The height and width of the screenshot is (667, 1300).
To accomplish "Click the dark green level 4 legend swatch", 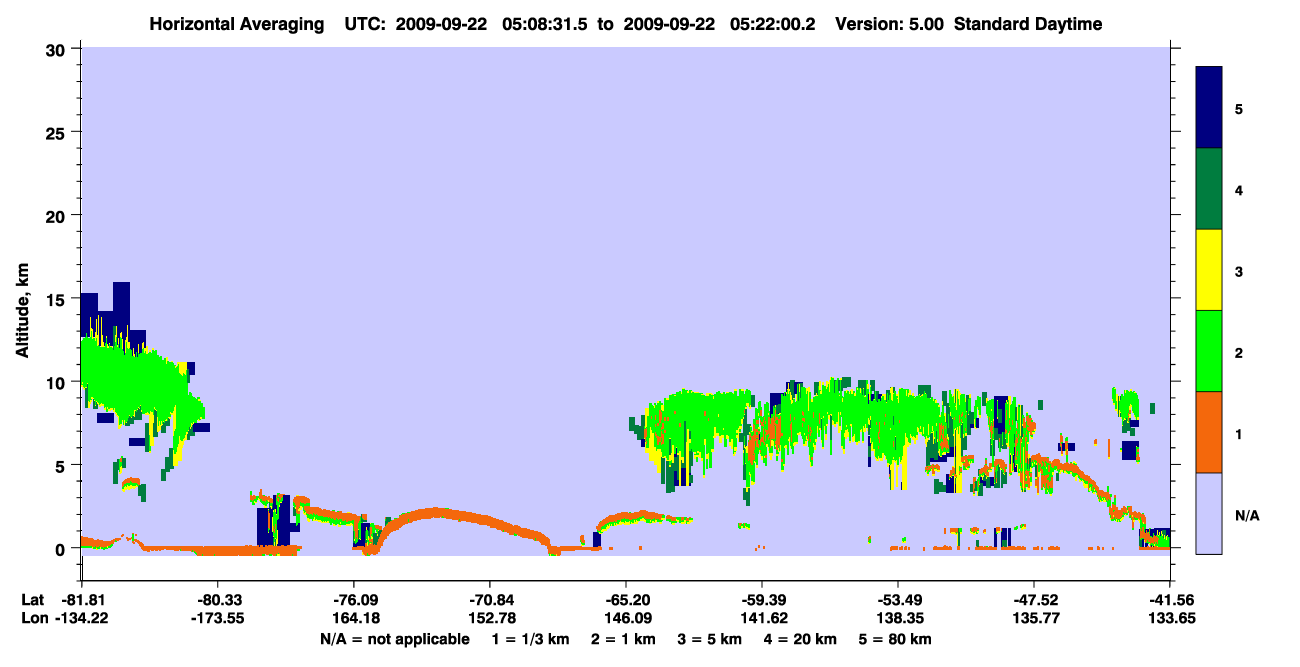I will point(1209,189).
